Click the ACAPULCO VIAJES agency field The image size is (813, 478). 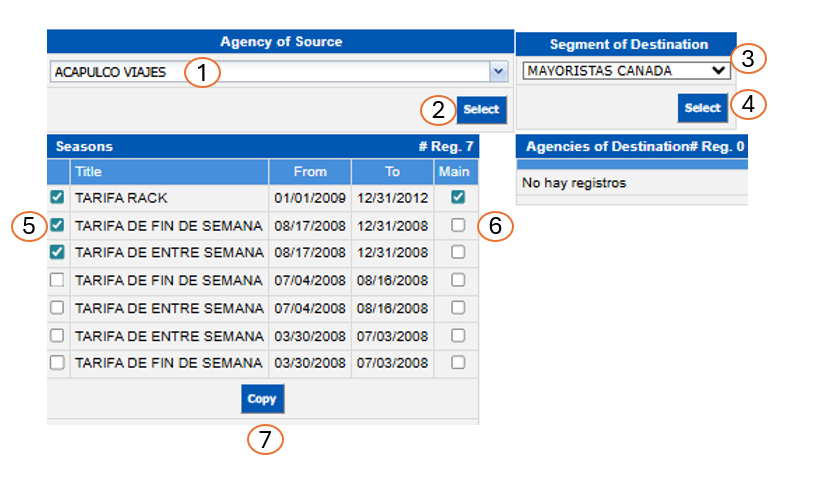coord(268,72)
